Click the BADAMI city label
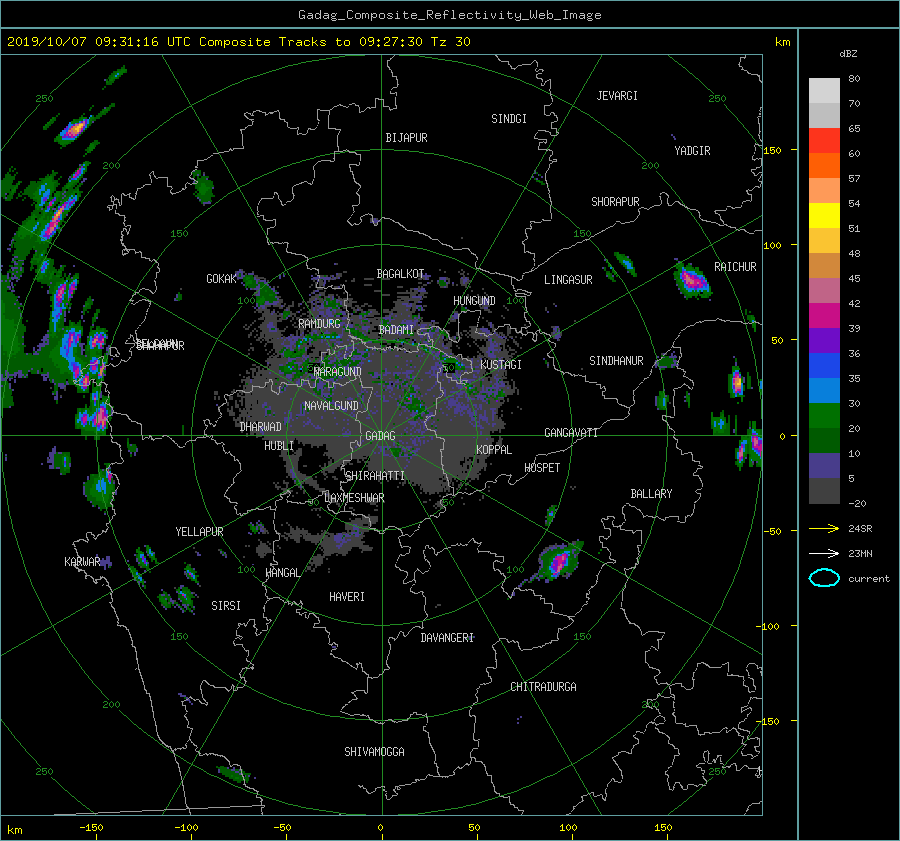The width and height of the screenshot is (900, 841). pos(396,330)
